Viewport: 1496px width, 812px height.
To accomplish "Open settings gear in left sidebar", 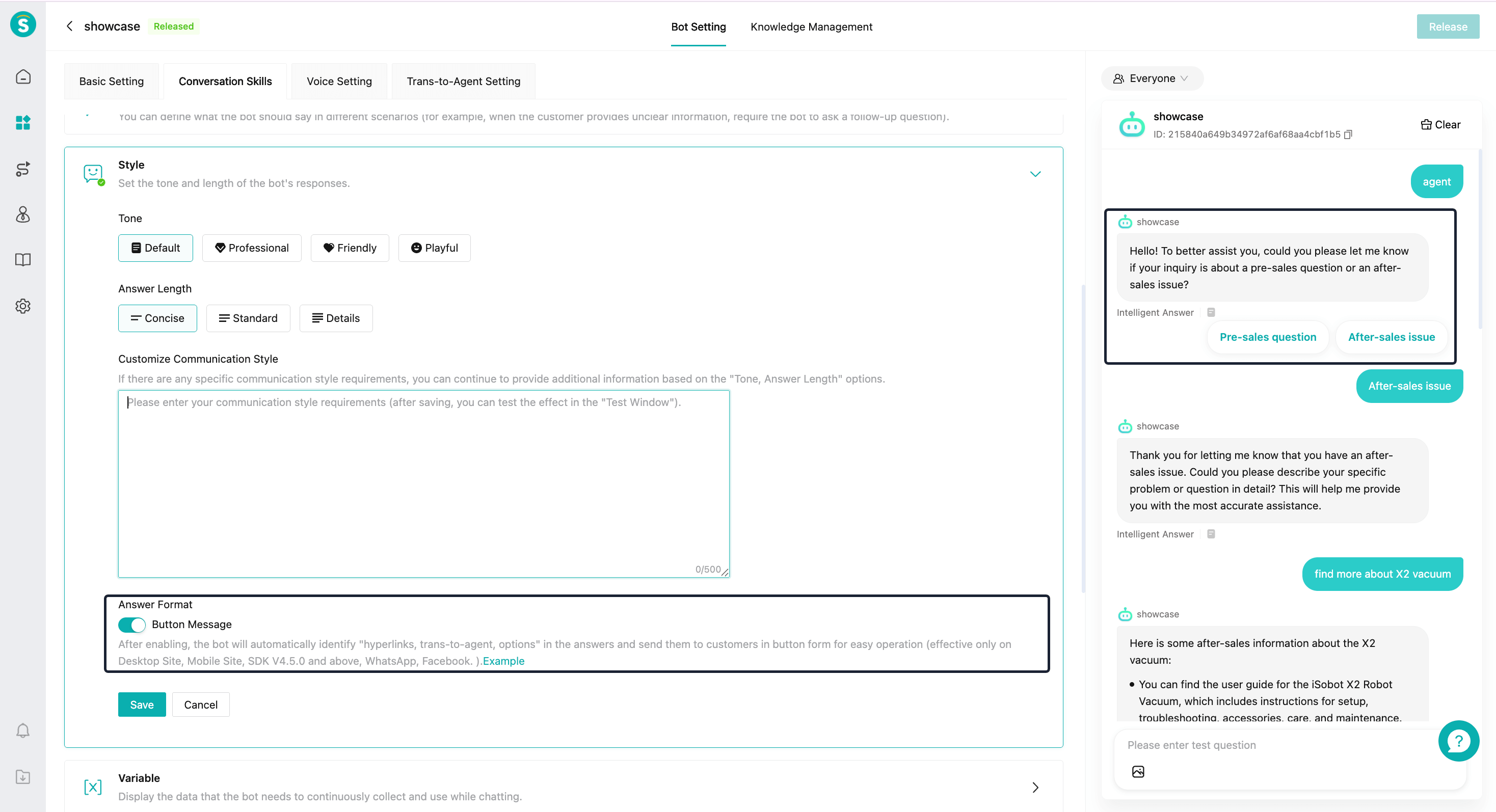I will (22, 306).
